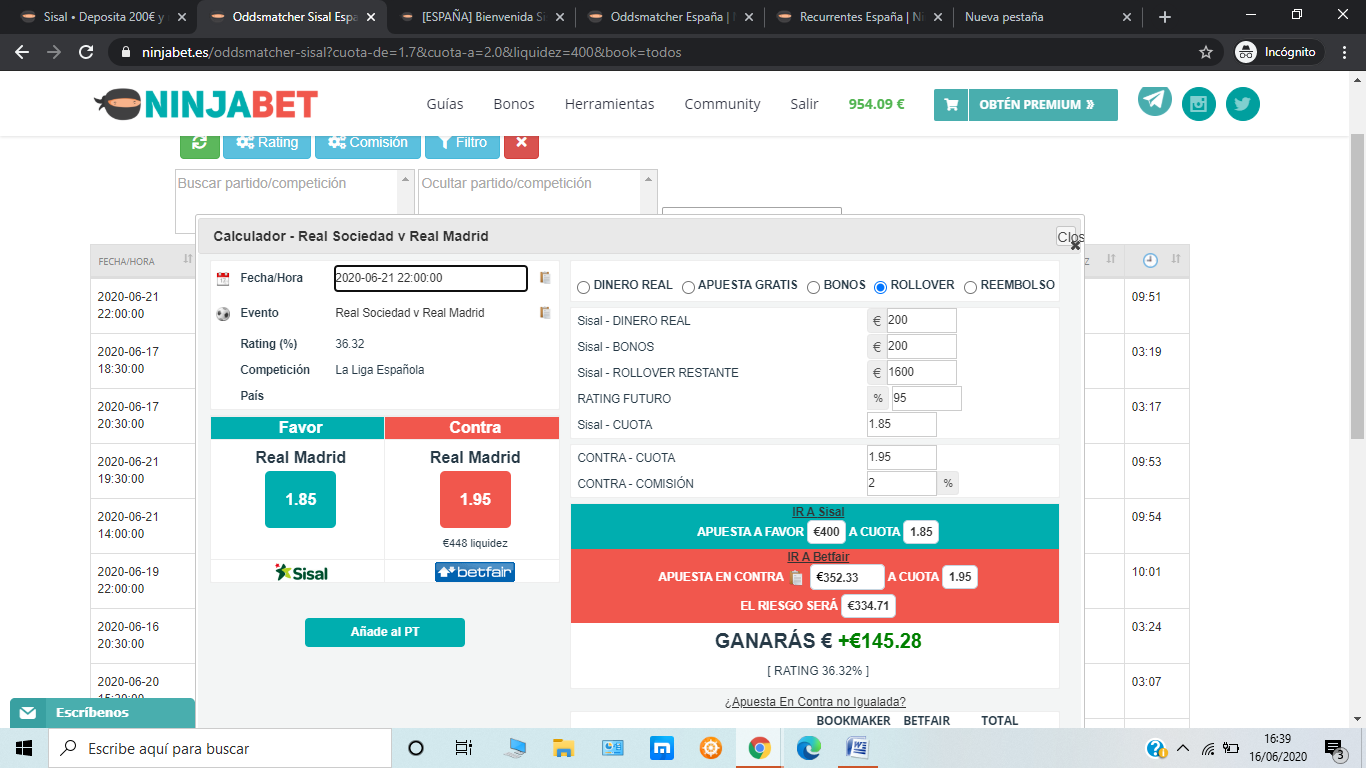Switch to the Recurrentes España tab
1366x768 pixels.
pos(858,17)
